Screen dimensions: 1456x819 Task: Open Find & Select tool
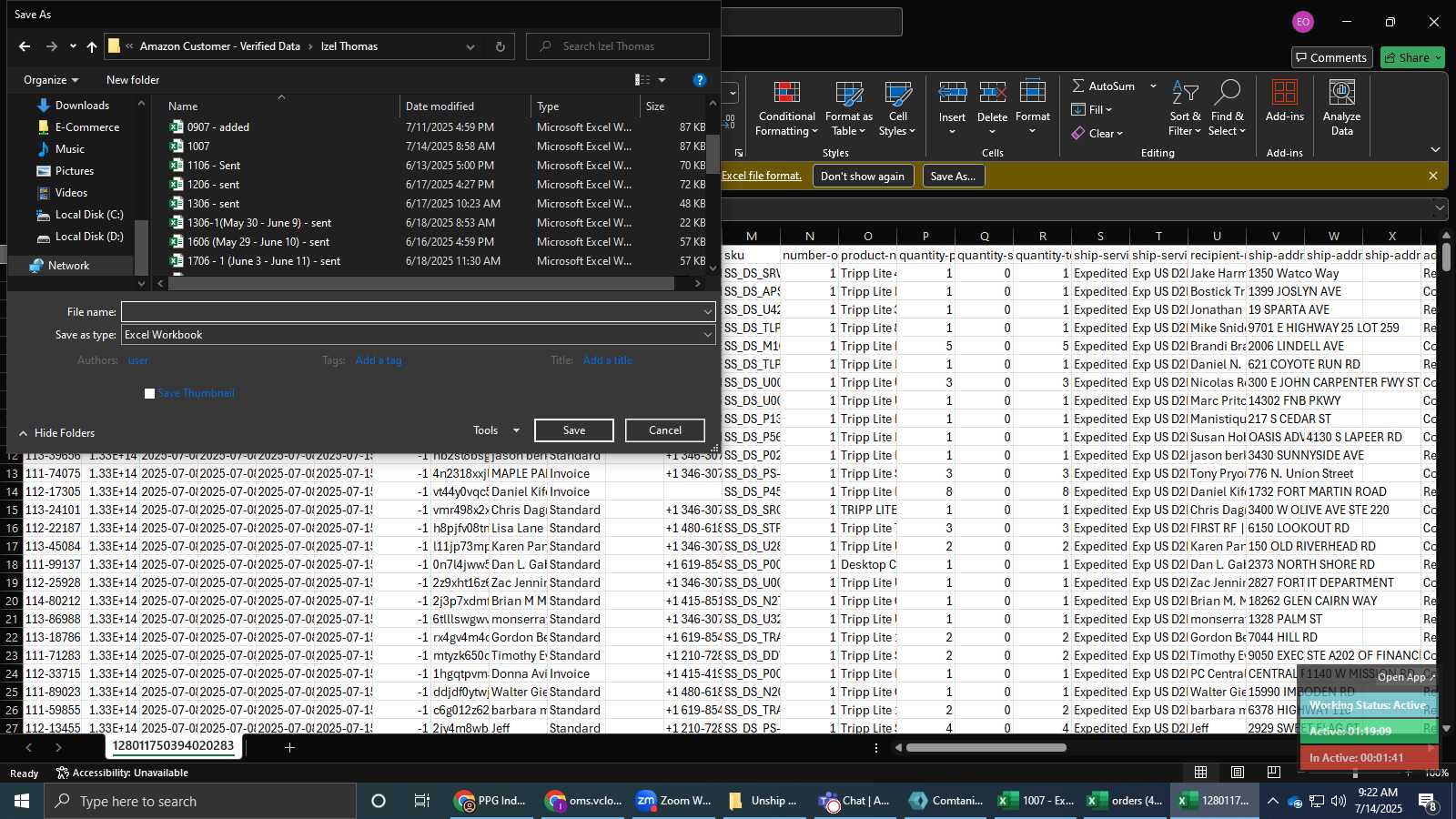click(x=1228, y=108)
